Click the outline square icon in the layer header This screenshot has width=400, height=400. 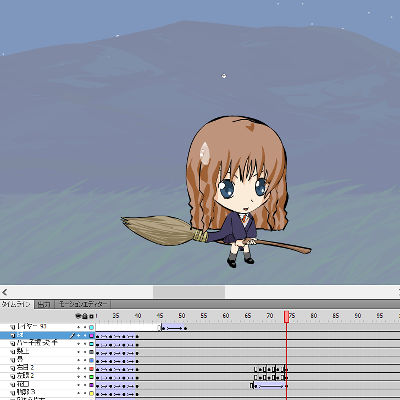pos(91,316)
